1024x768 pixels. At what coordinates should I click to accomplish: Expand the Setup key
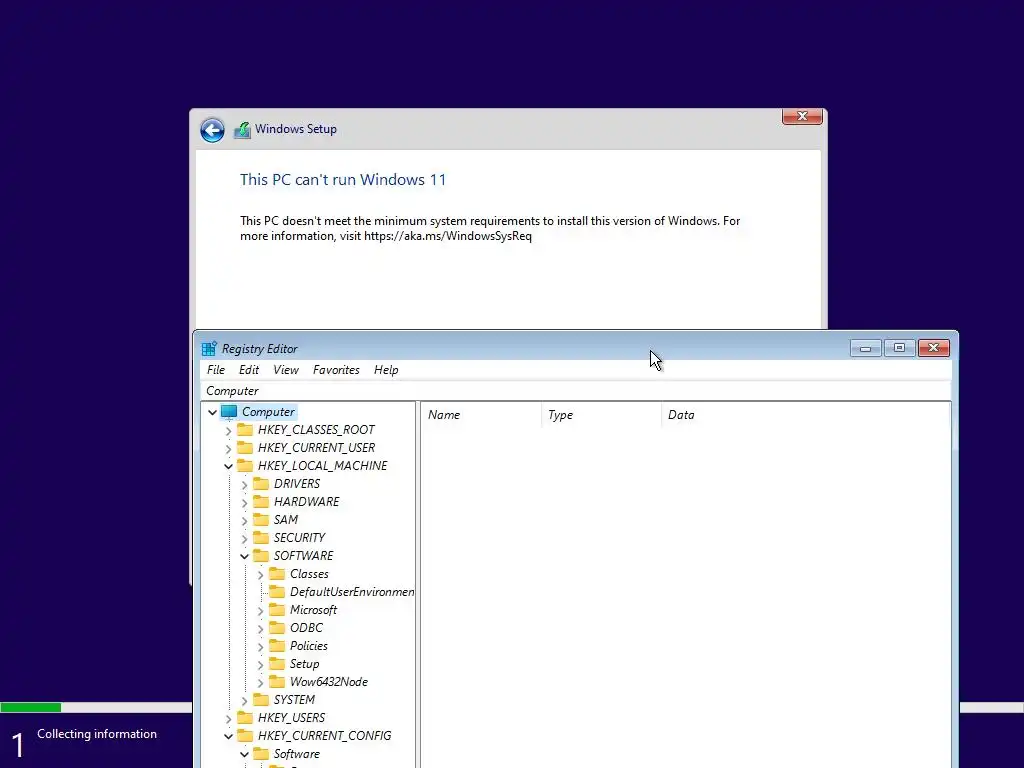(260, 664)
